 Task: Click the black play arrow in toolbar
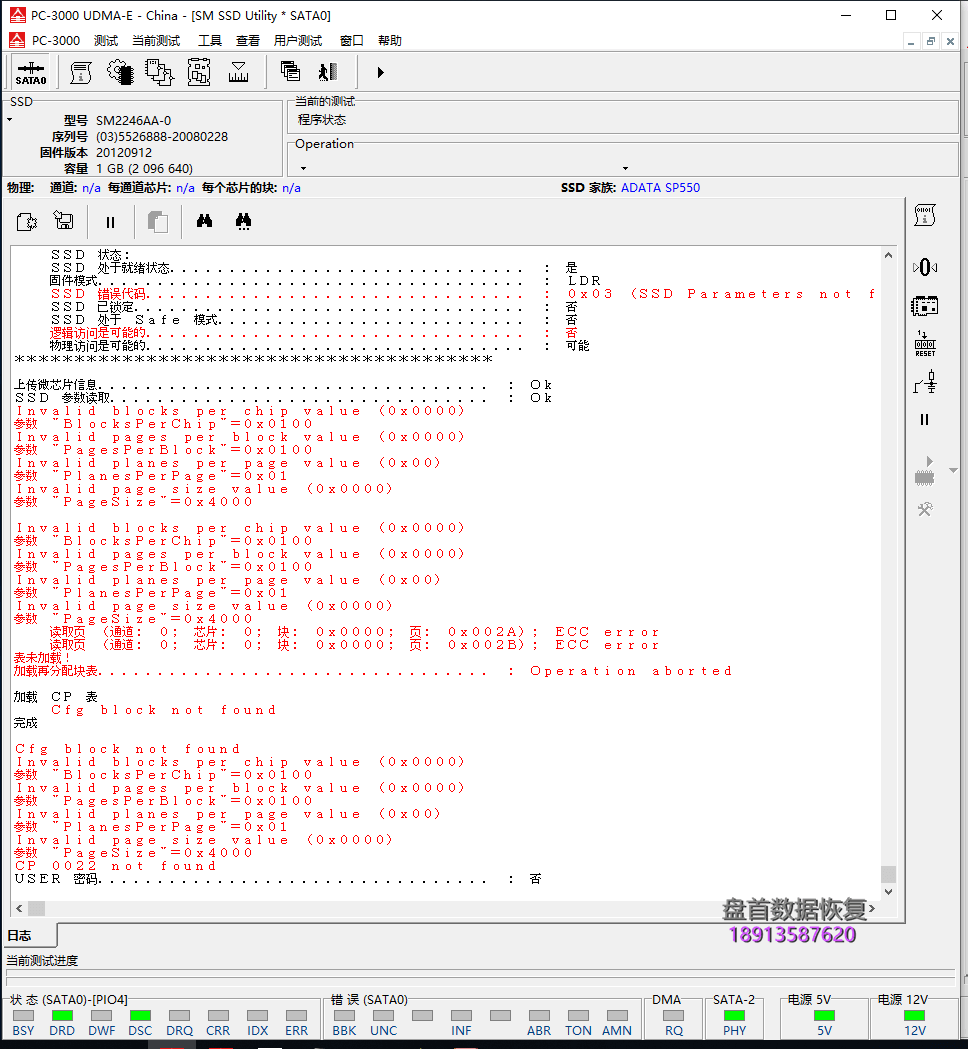[380, 72]
